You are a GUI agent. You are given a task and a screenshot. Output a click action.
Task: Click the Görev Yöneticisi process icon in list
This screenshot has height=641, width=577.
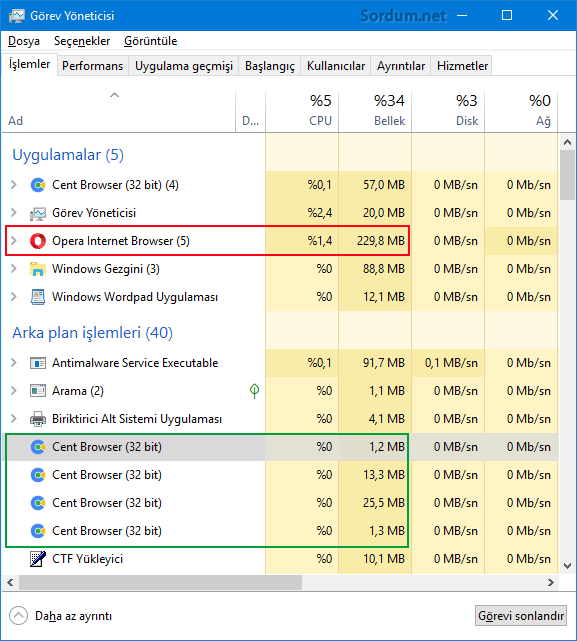38,213
